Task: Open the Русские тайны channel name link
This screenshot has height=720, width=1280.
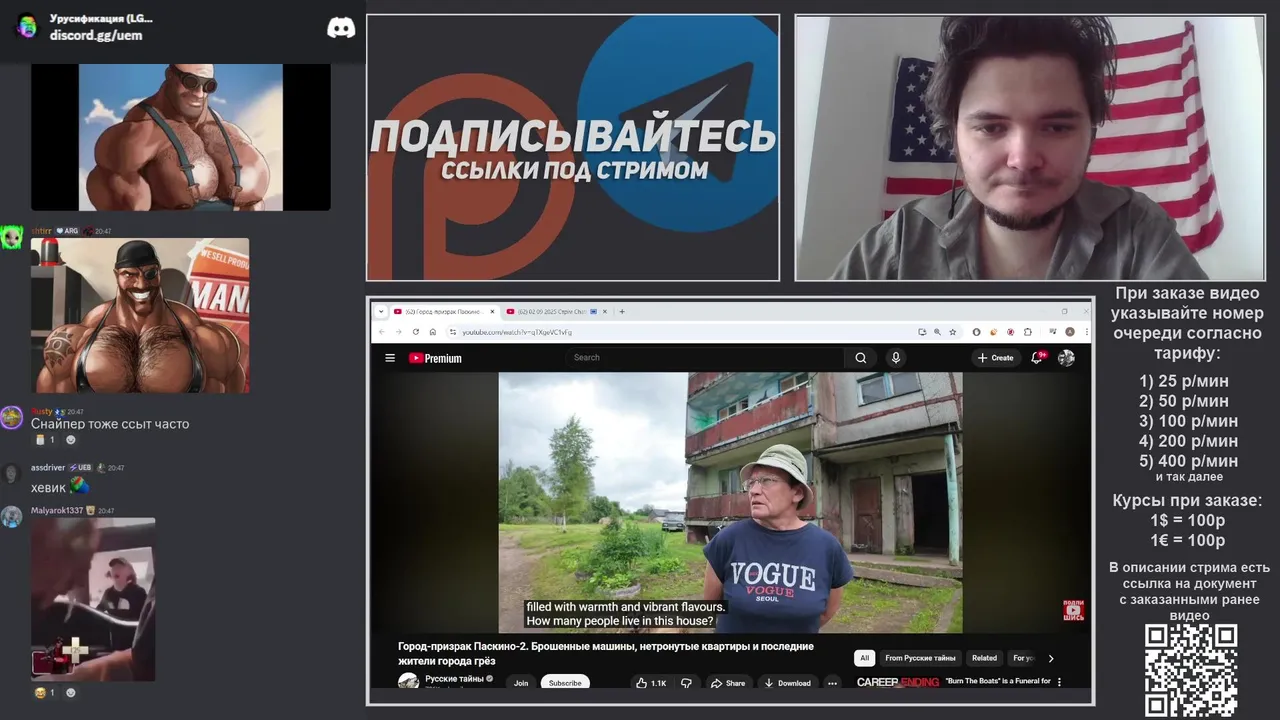Action: point(454,678)
